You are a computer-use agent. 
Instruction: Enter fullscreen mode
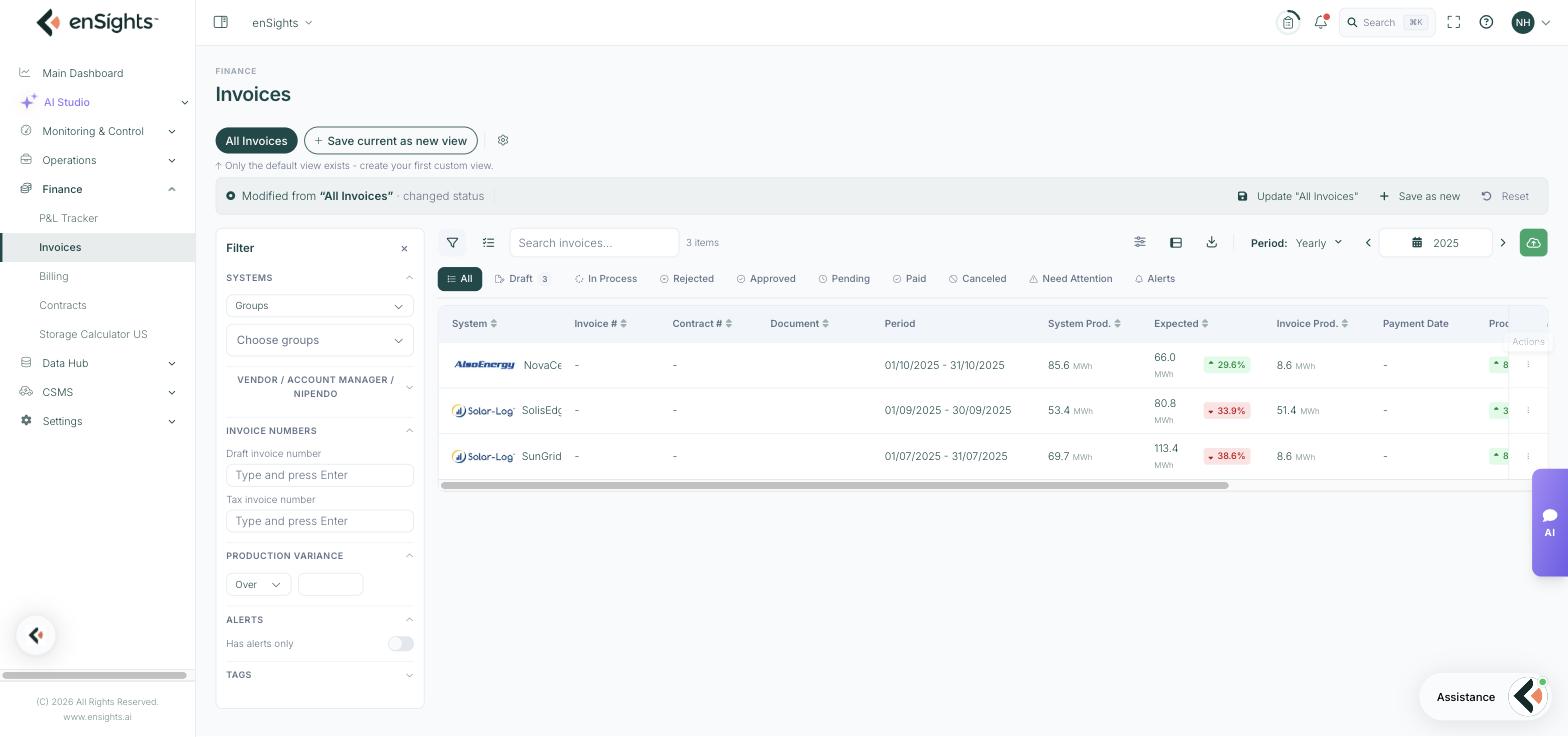coord(1454,22)
